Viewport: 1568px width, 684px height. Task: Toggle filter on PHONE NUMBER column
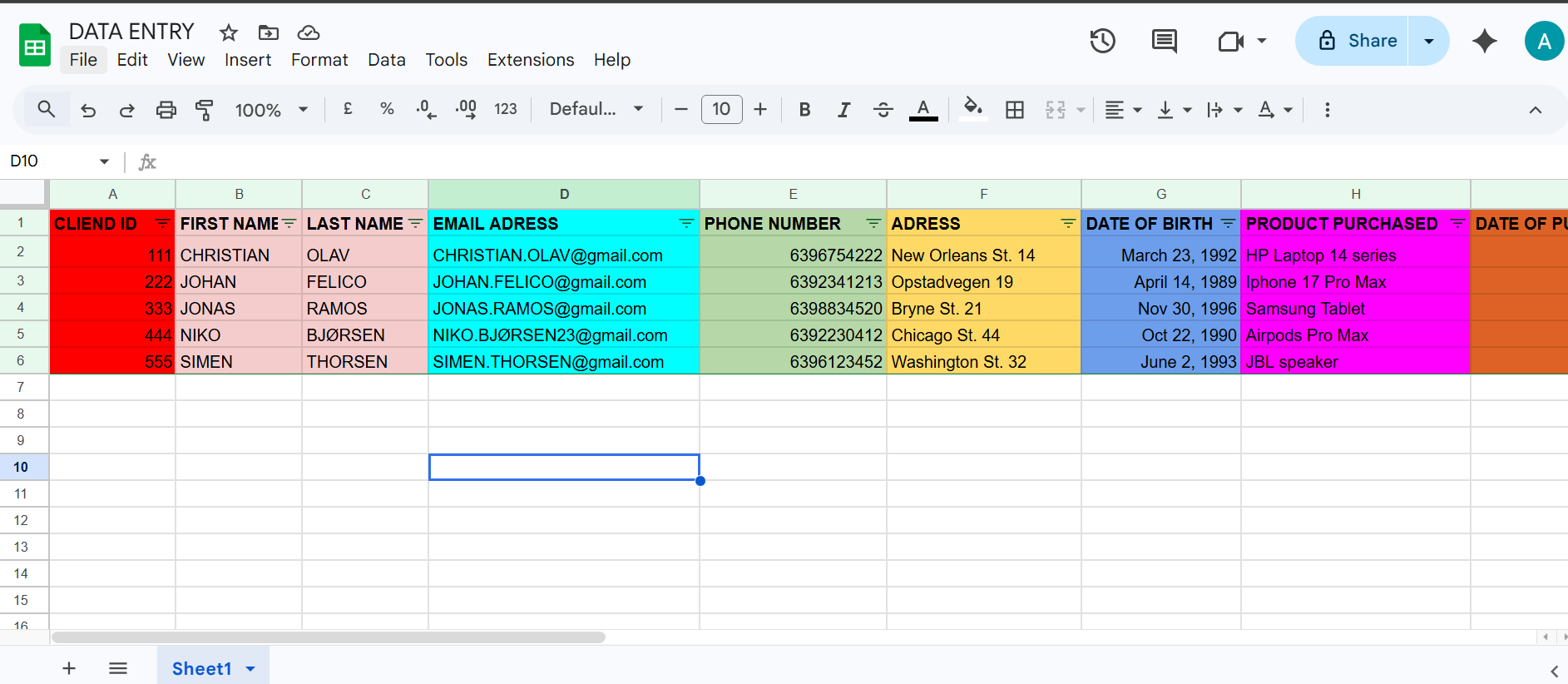[x=873, y=224]
